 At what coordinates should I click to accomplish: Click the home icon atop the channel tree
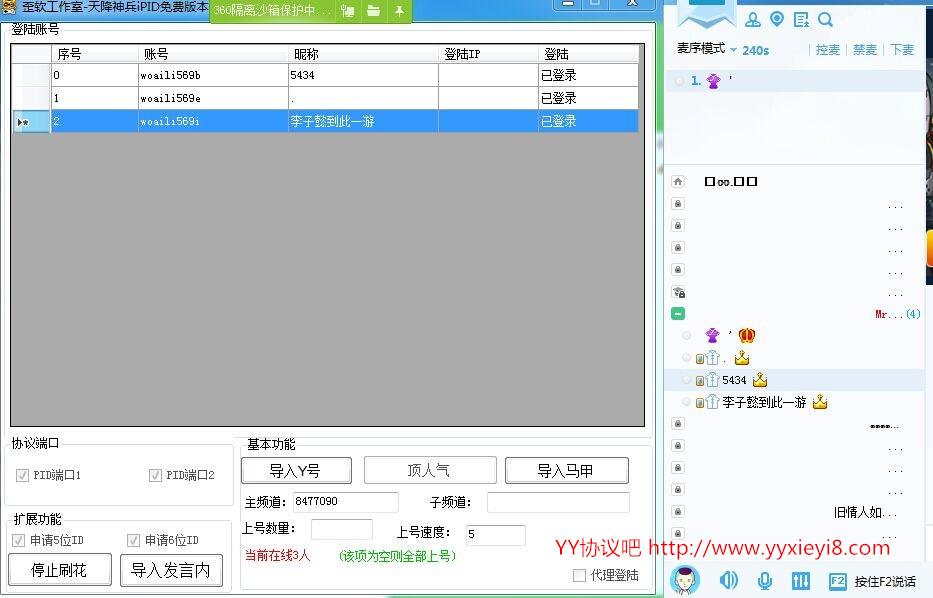point(676,181)
